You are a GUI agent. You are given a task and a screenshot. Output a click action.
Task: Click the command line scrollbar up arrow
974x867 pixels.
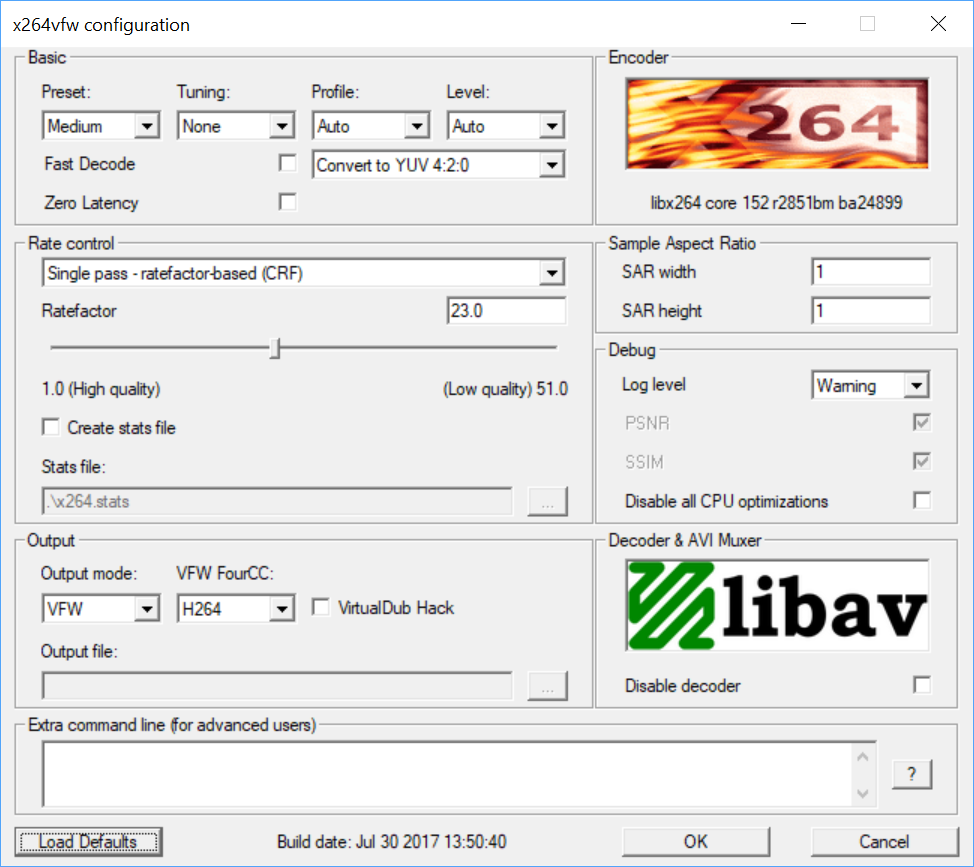[863, 756]
